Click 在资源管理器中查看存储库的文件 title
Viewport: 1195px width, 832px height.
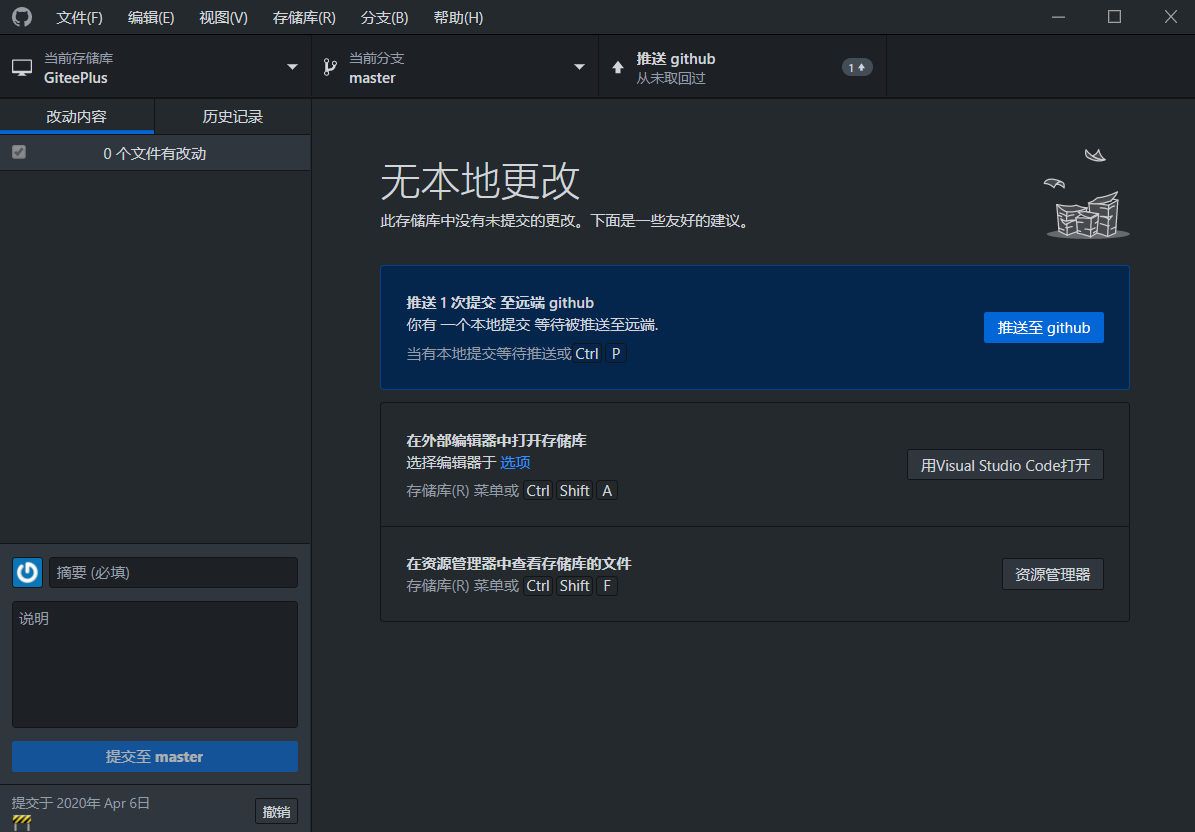(x=519, y=564)
